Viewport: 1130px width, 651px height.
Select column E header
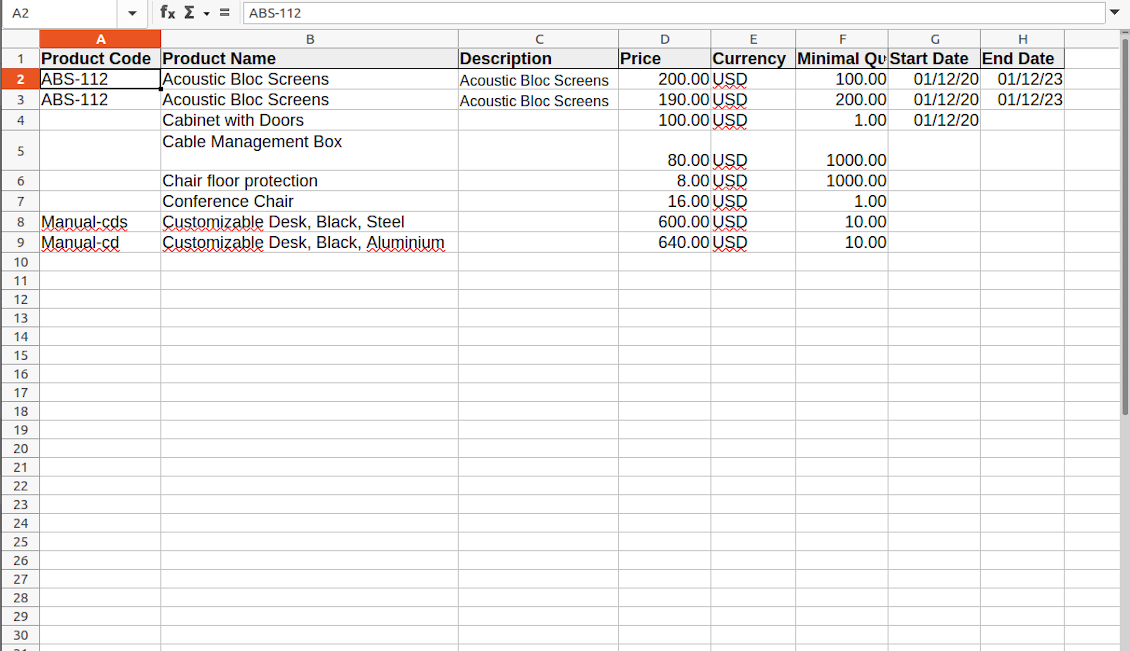(753, 39)
